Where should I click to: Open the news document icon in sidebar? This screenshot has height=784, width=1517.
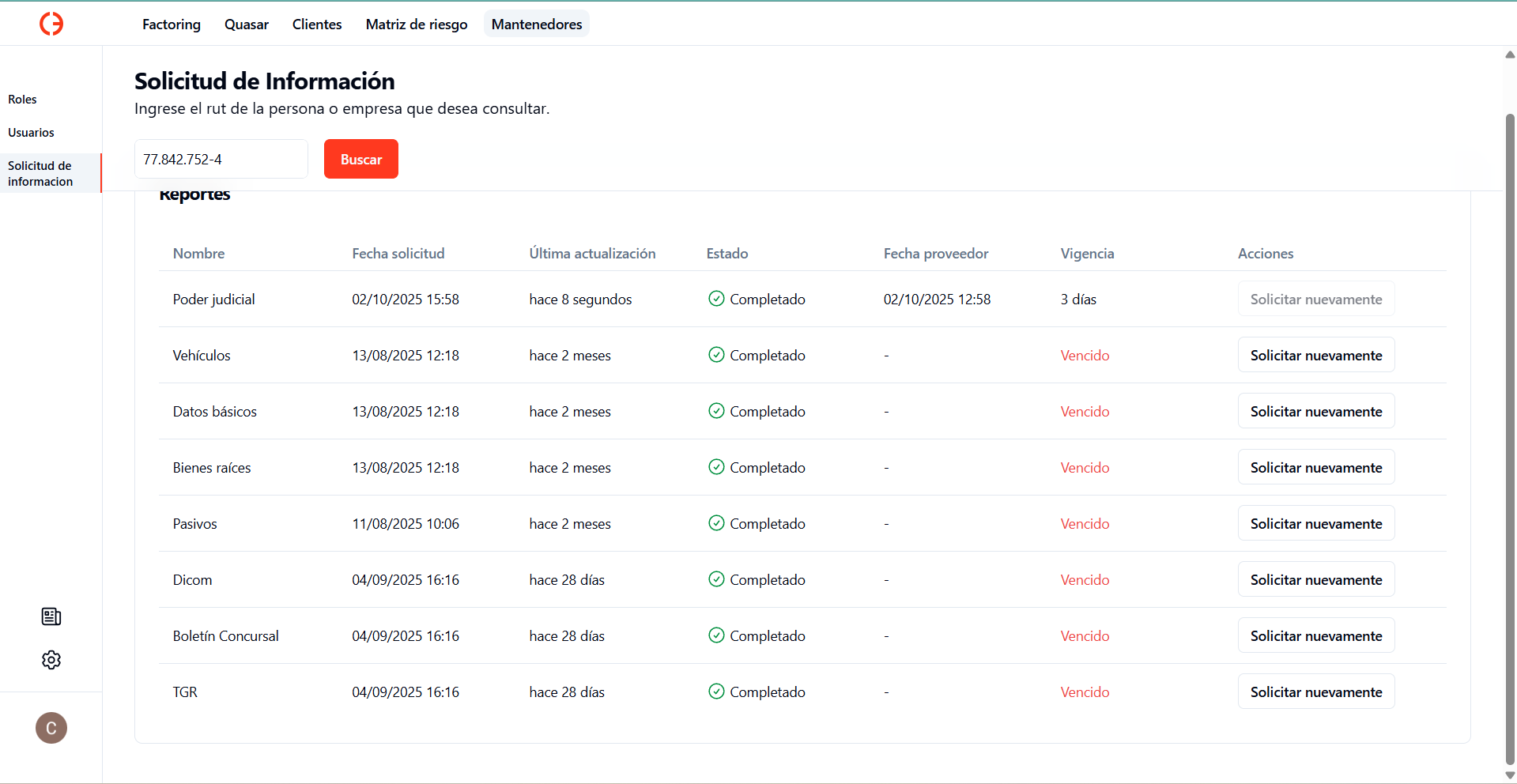pos(51,616)
